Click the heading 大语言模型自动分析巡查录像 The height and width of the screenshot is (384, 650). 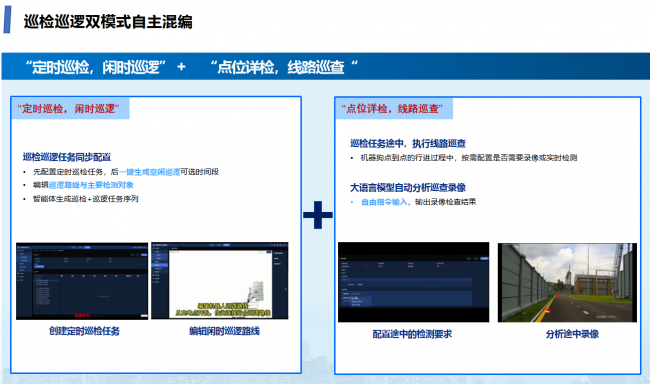(408, 187)
